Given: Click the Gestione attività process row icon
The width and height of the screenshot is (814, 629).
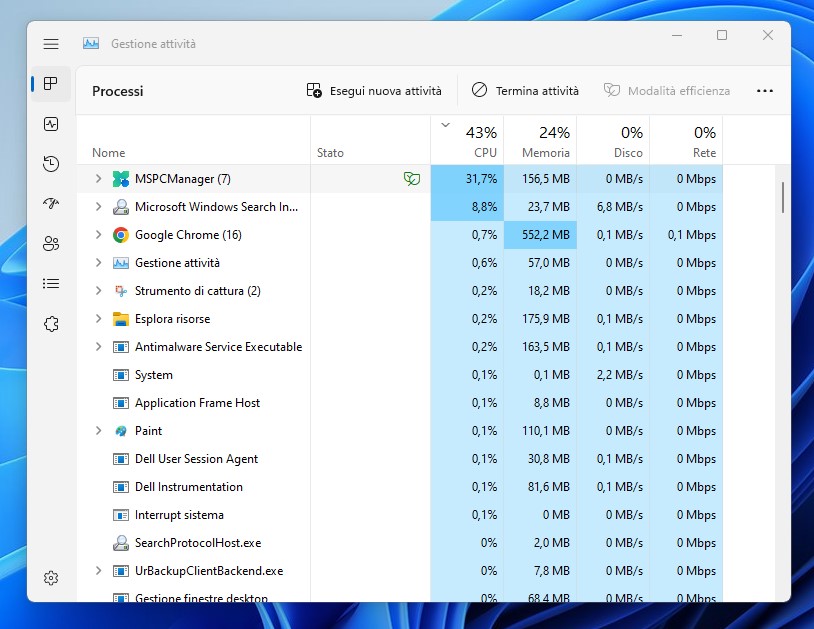Looking at the screenshot, I should click(120, 263).
